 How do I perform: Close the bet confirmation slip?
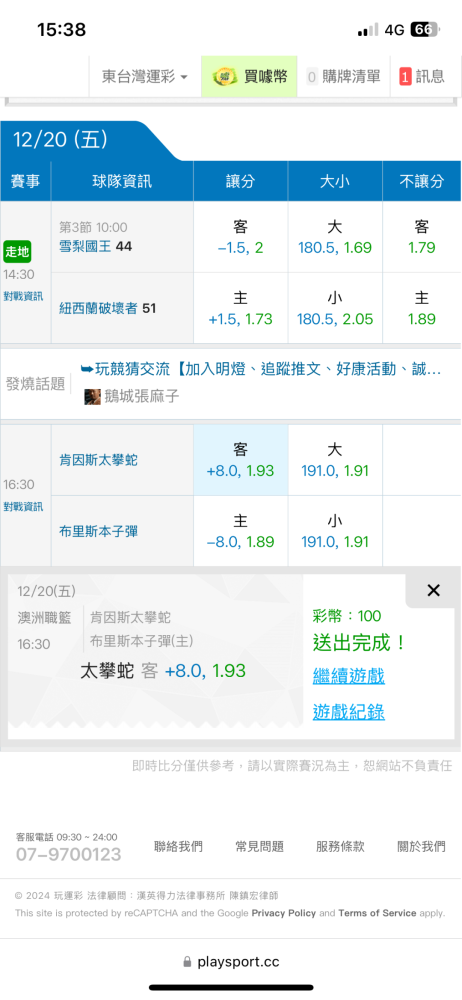pos(433,591)
